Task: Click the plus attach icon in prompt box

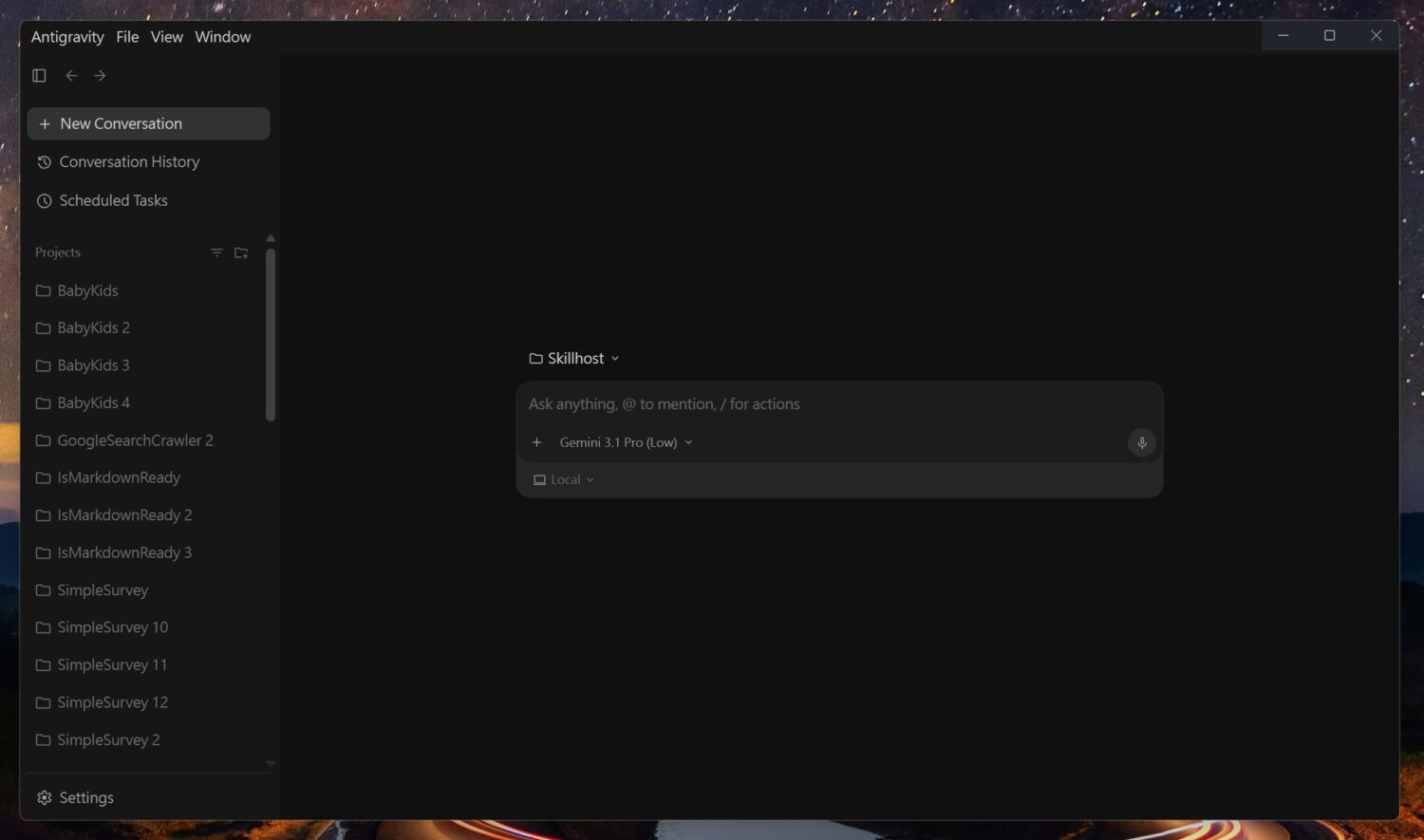Action: 536,442
